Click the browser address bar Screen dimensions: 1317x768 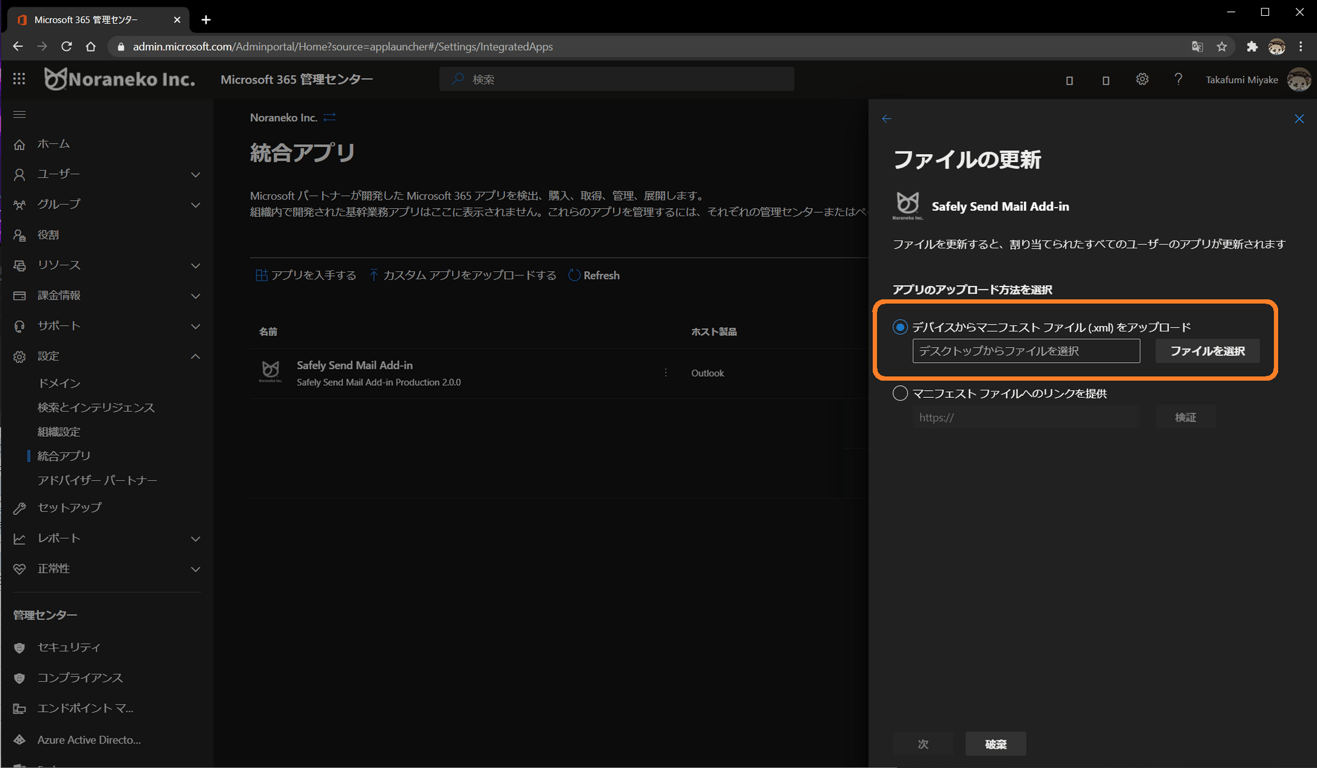pos(650,47)
